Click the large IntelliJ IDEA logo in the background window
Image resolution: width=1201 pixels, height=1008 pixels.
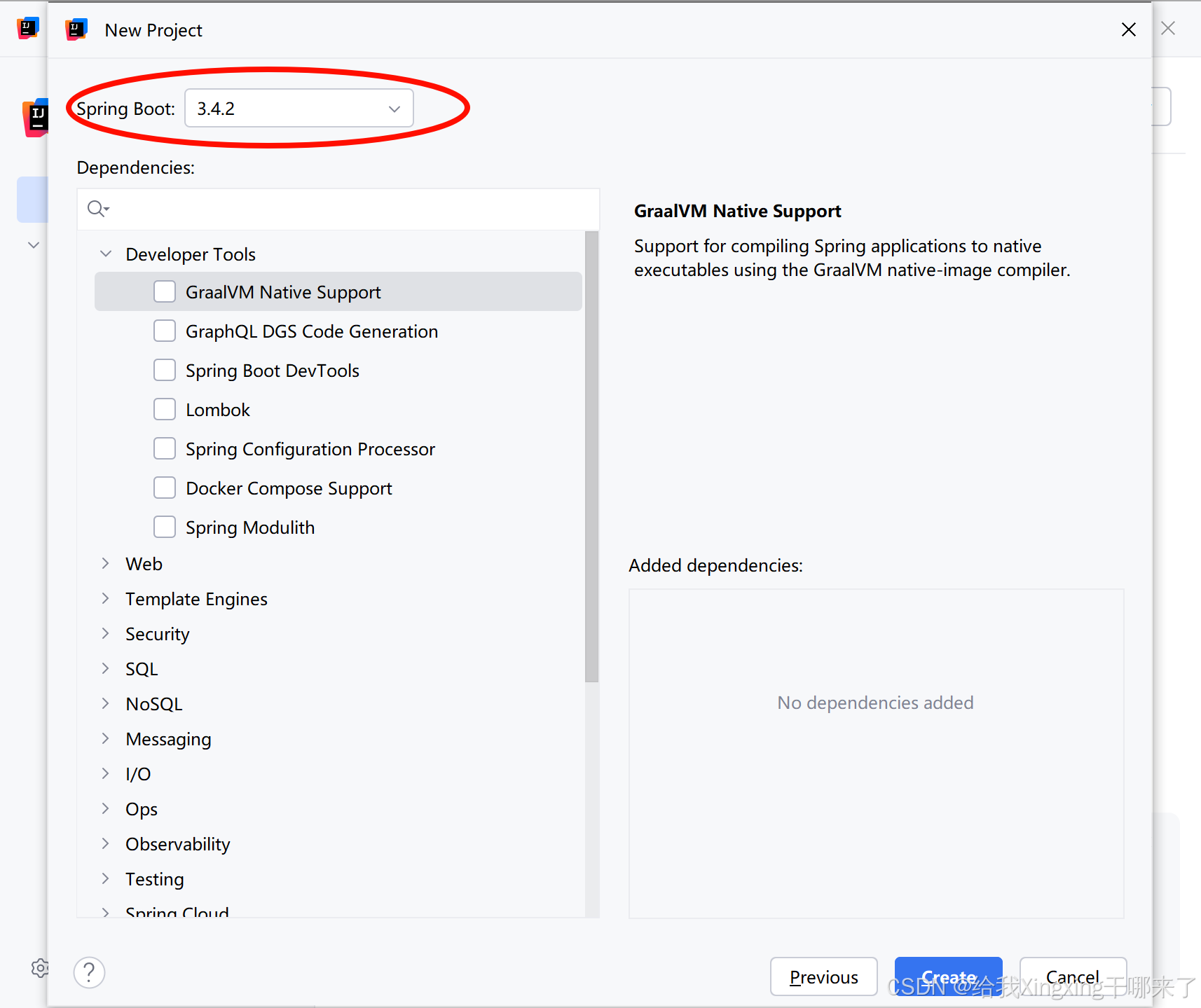[36, 118]
